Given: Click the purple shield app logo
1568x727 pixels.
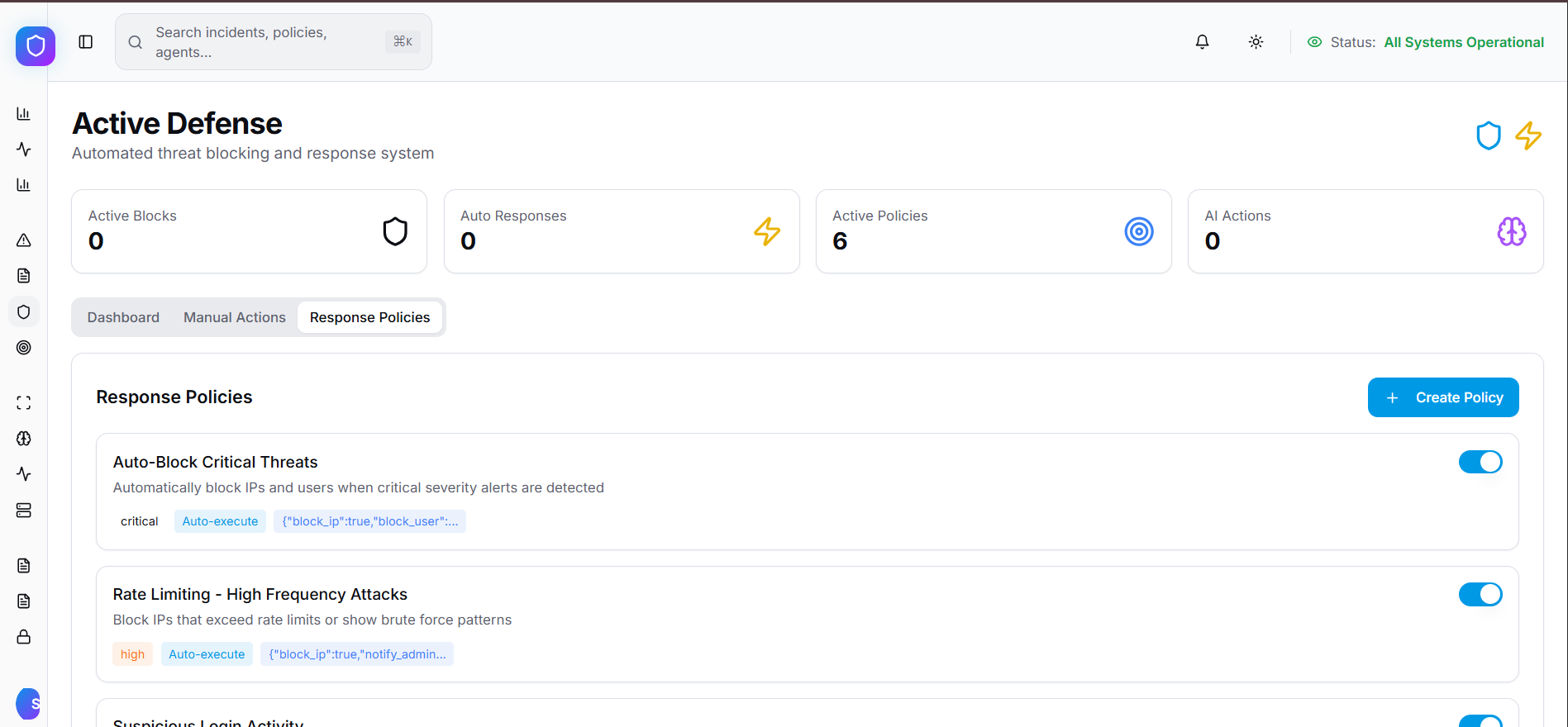Looking at the screenshot, I should coord(36,45).
